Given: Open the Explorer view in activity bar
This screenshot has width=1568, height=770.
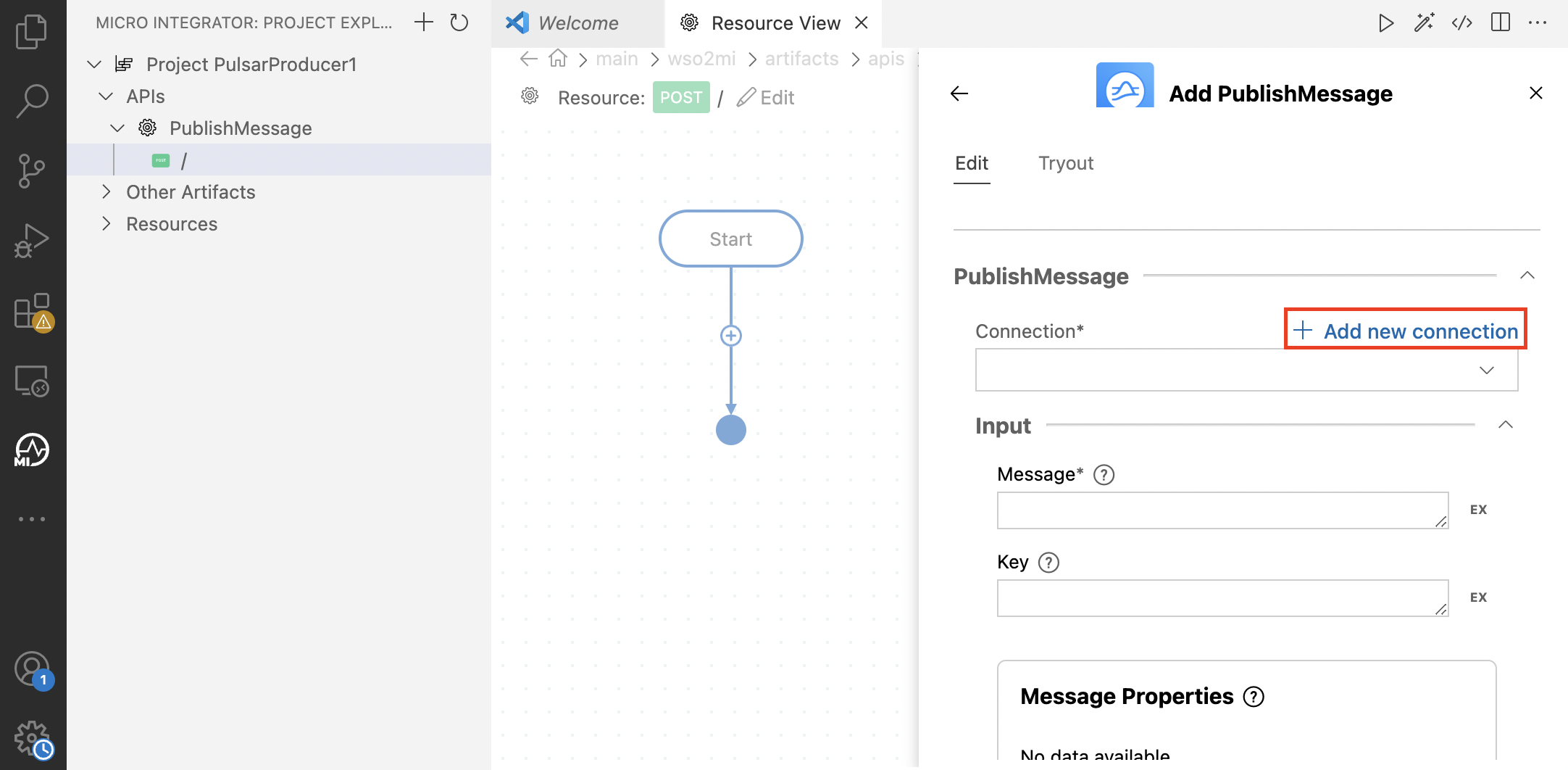Looking at the screenshot, I should [x=32, y=32].
